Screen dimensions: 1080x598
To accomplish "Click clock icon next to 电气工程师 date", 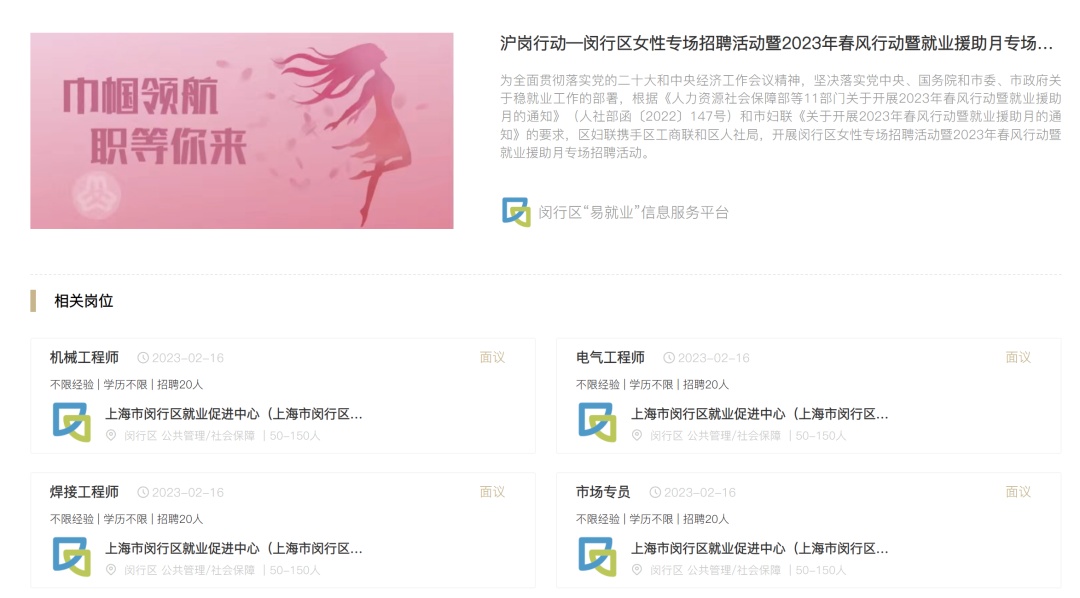I will tap(669, 358).
